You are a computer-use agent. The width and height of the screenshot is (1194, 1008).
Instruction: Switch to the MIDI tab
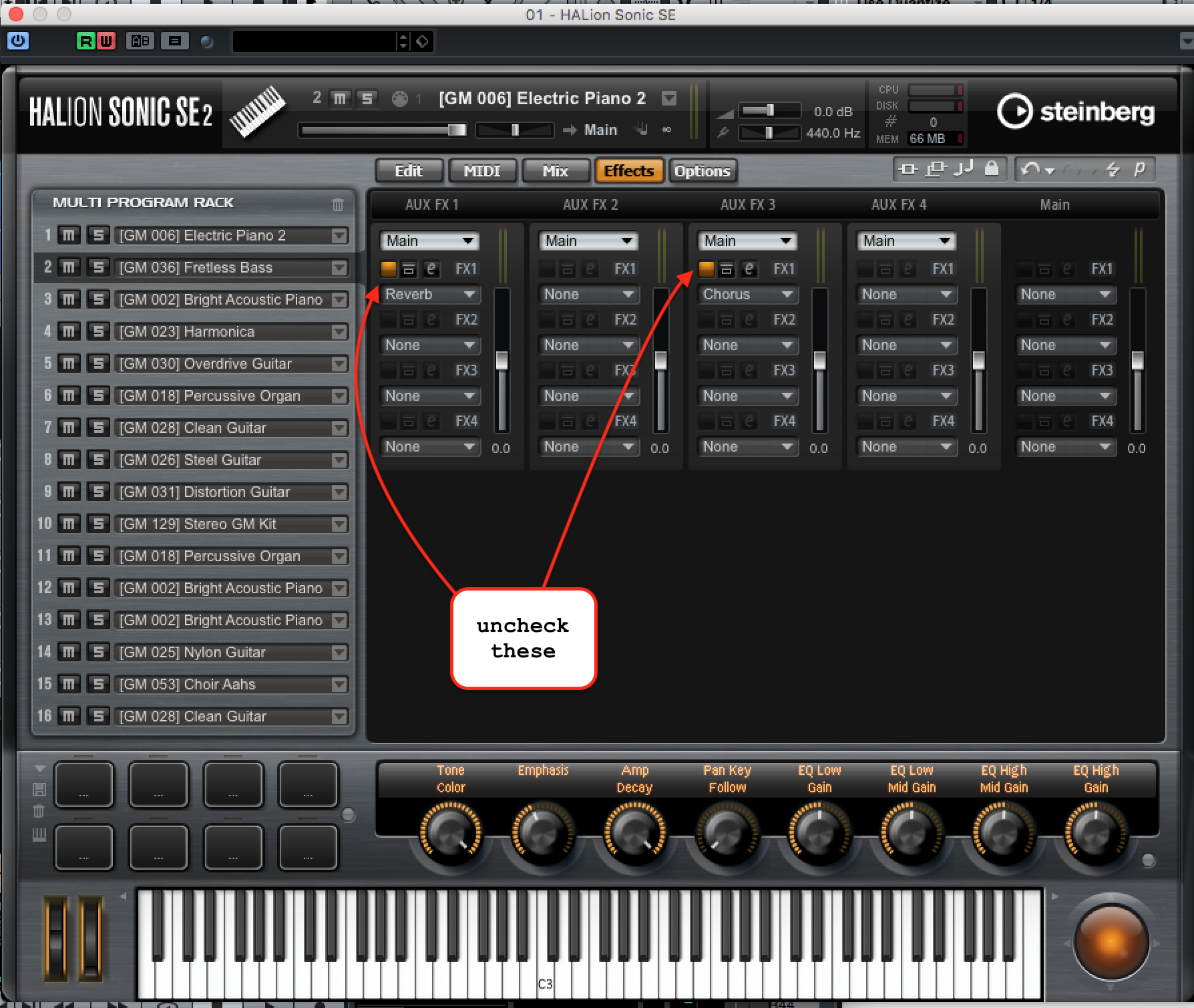pos(482,171)
